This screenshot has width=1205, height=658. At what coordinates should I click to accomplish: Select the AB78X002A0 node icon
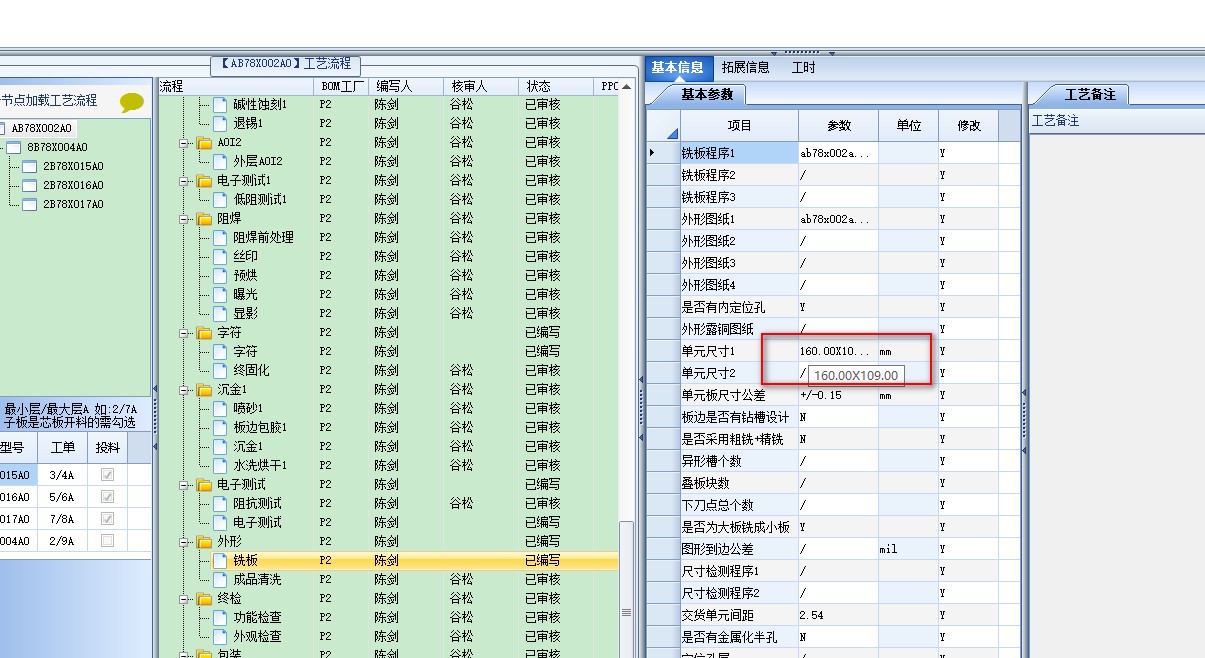coord(2,128)
